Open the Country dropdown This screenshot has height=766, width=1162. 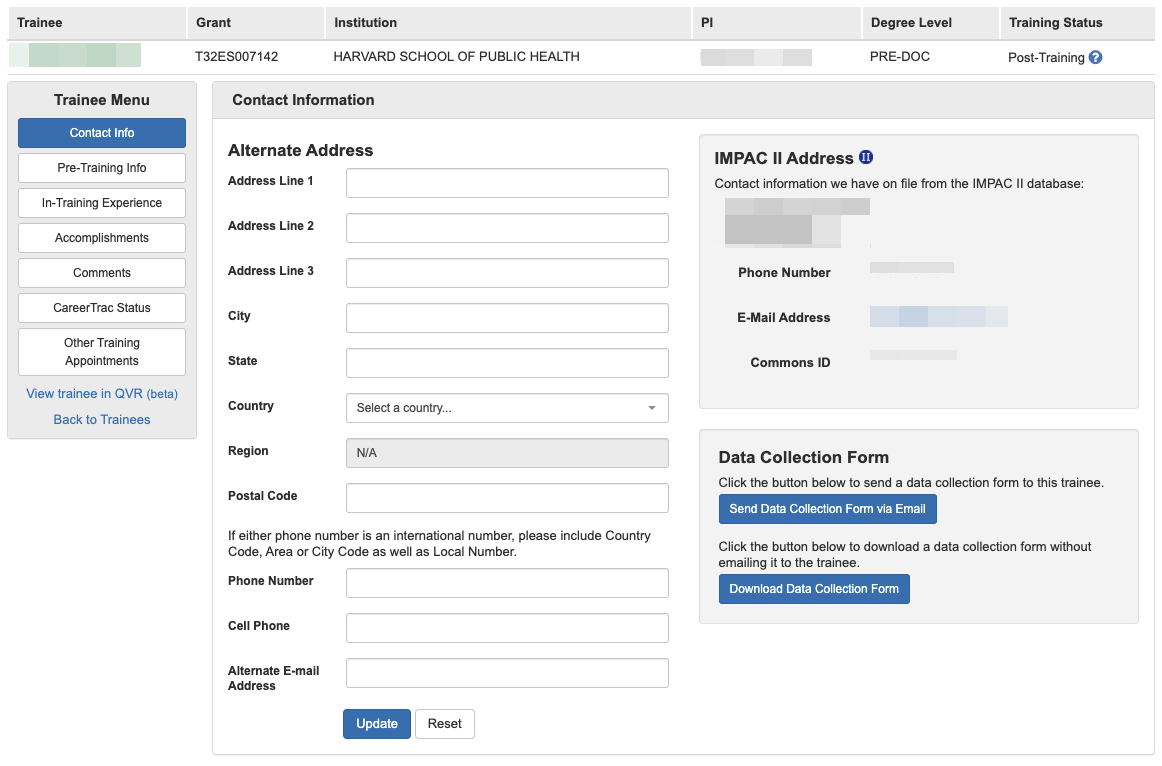click(507, 408)
